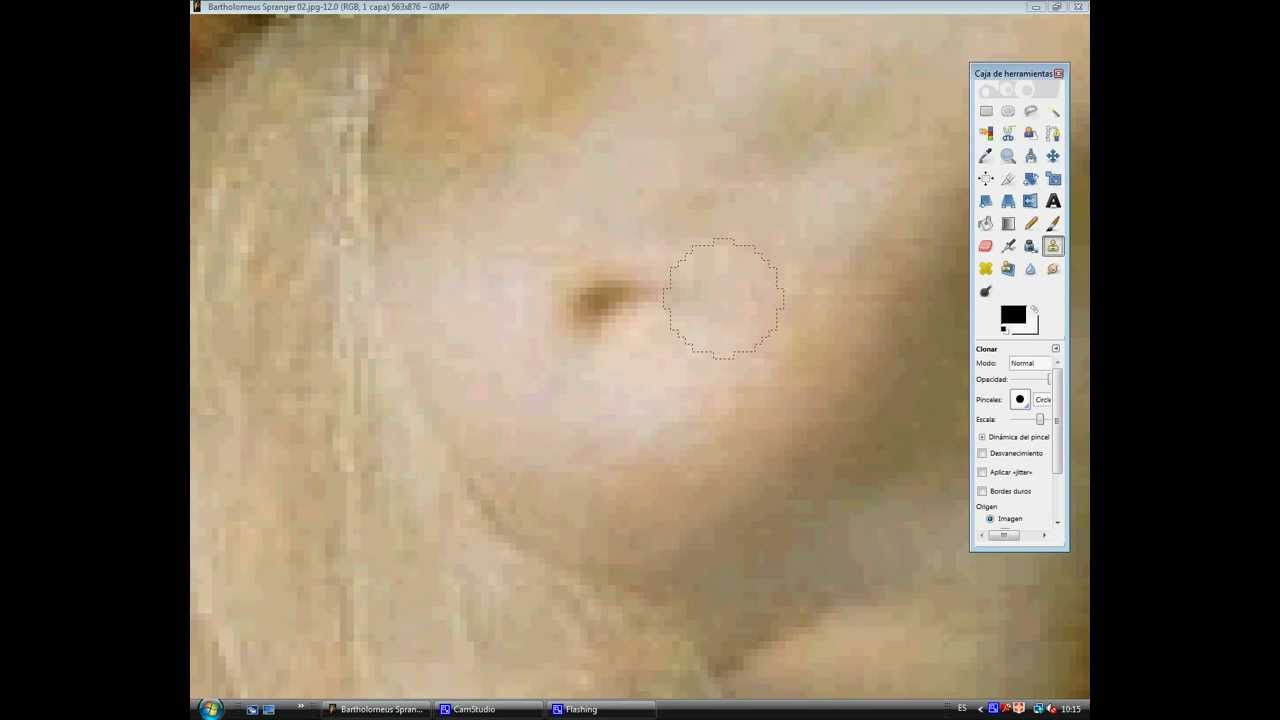Select the Color Picker eyedropper tool
The width and height of the screenshot is (1280, 720).
click(986, 156)
